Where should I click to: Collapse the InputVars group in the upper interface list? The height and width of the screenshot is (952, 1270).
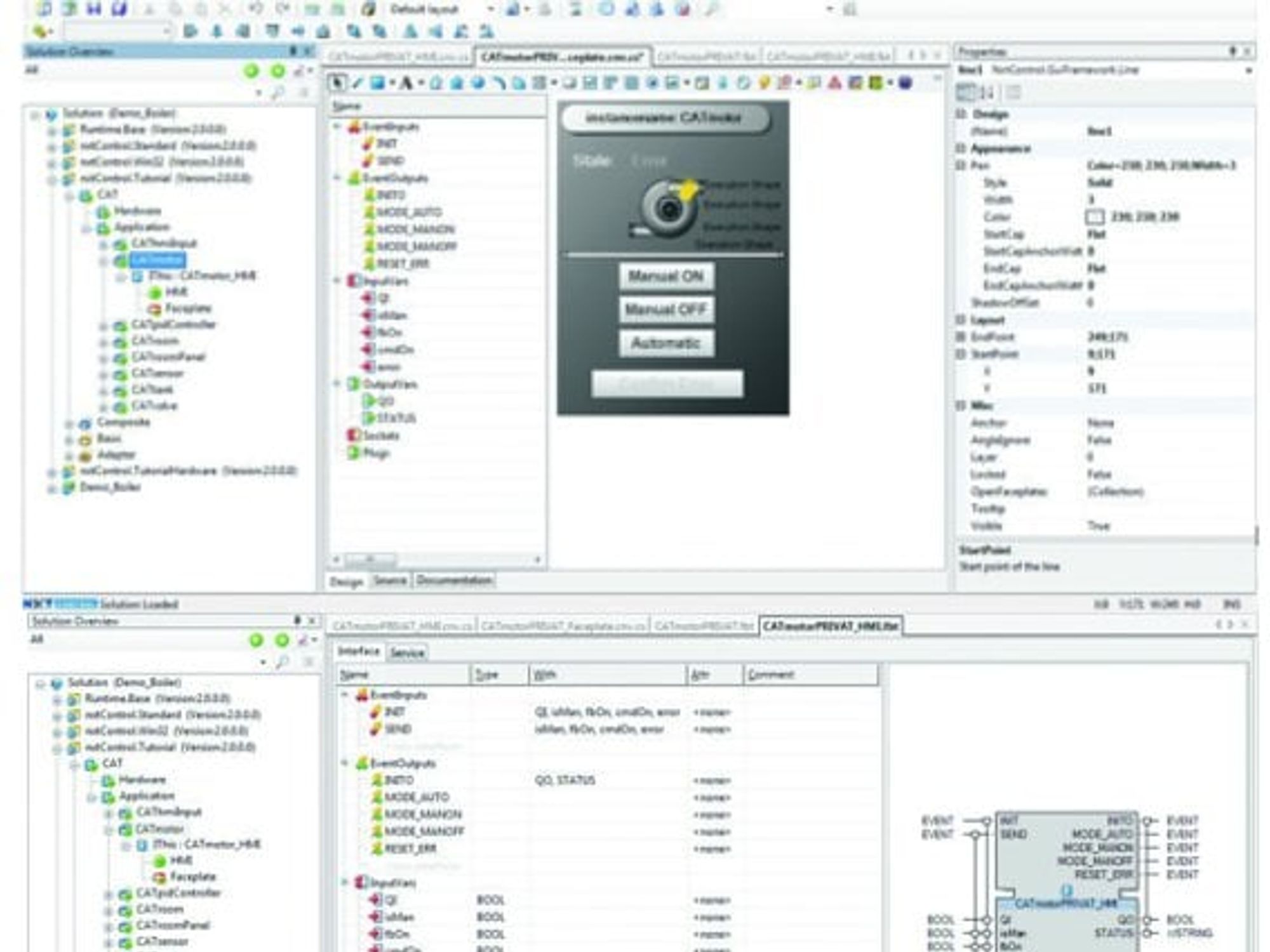coord(338,281)
